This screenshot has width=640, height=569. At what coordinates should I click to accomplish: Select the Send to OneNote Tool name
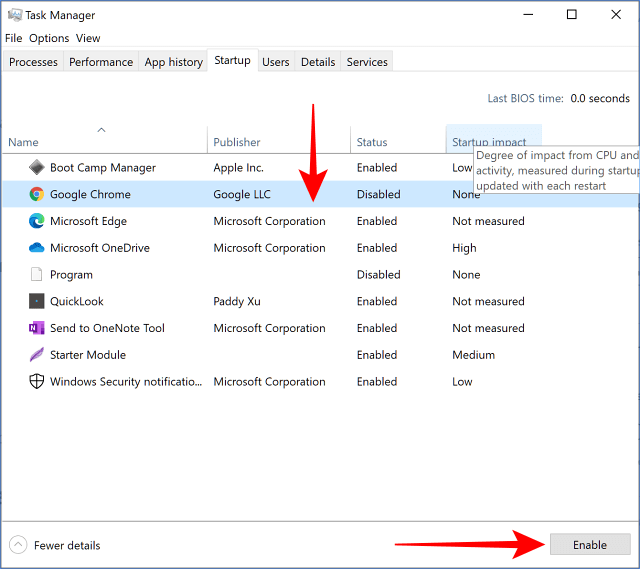click(107, 328)
